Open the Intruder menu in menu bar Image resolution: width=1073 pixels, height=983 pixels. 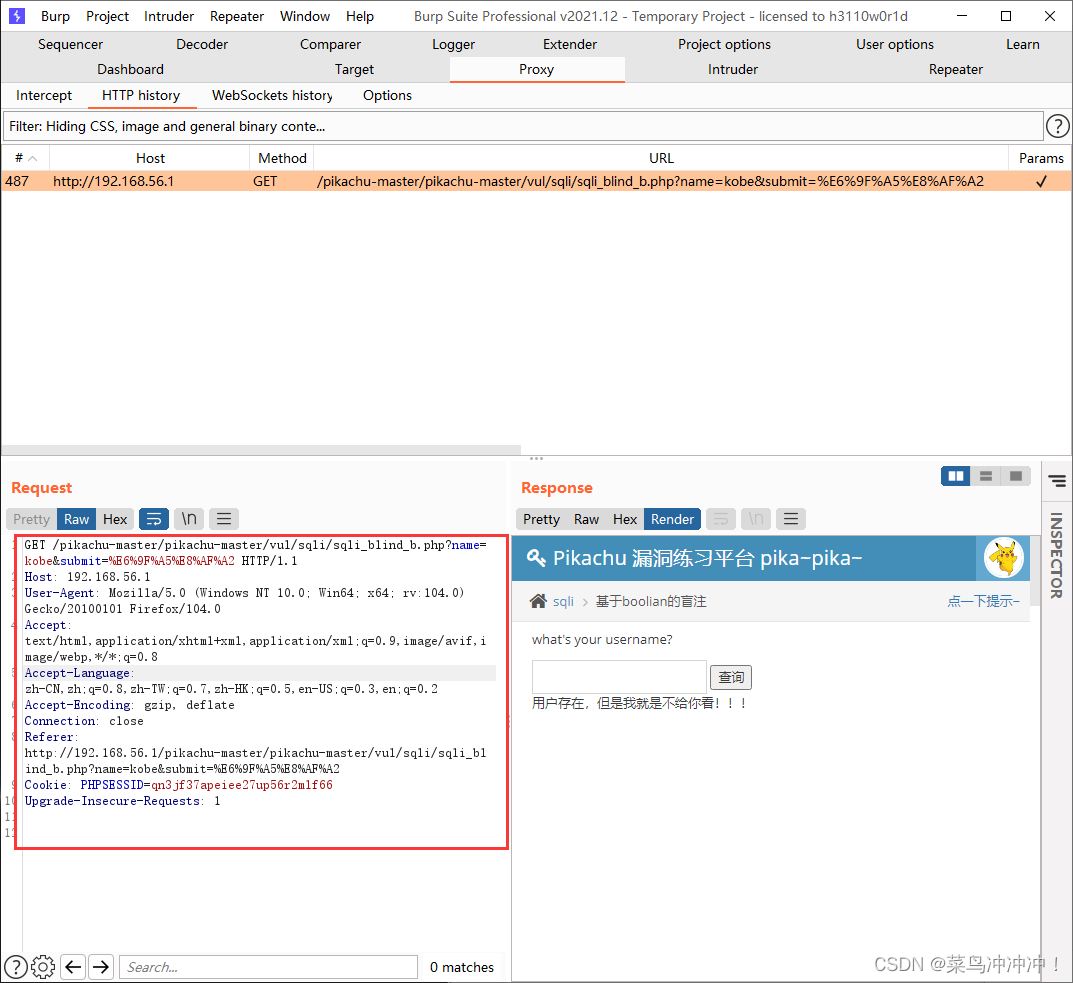[169, 16]
